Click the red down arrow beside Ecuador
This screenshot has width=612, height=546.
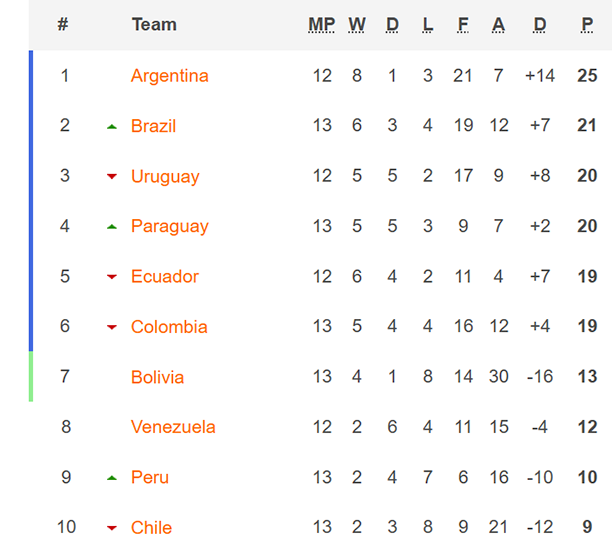pos(112,277)
